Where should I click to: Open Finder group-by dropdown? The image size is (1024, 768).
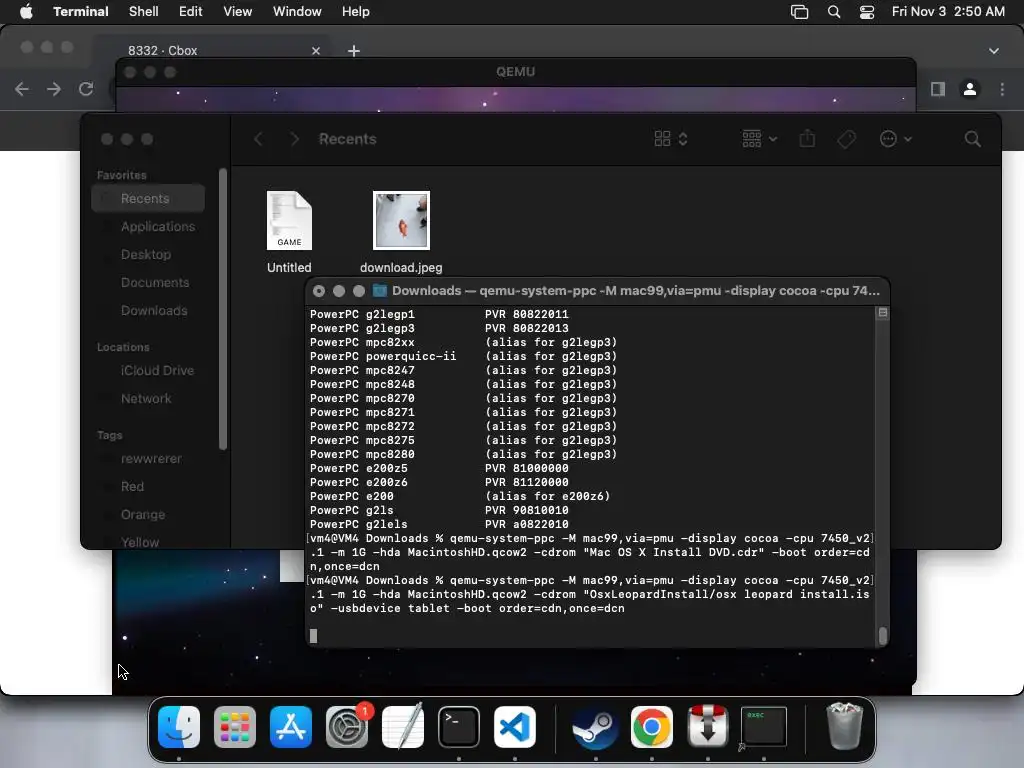click(760, 138)
